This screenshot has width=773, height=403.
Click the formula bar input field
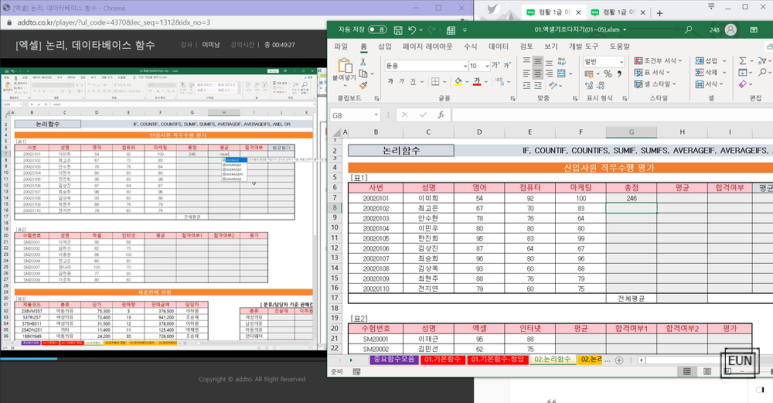[x=612, y=115]
